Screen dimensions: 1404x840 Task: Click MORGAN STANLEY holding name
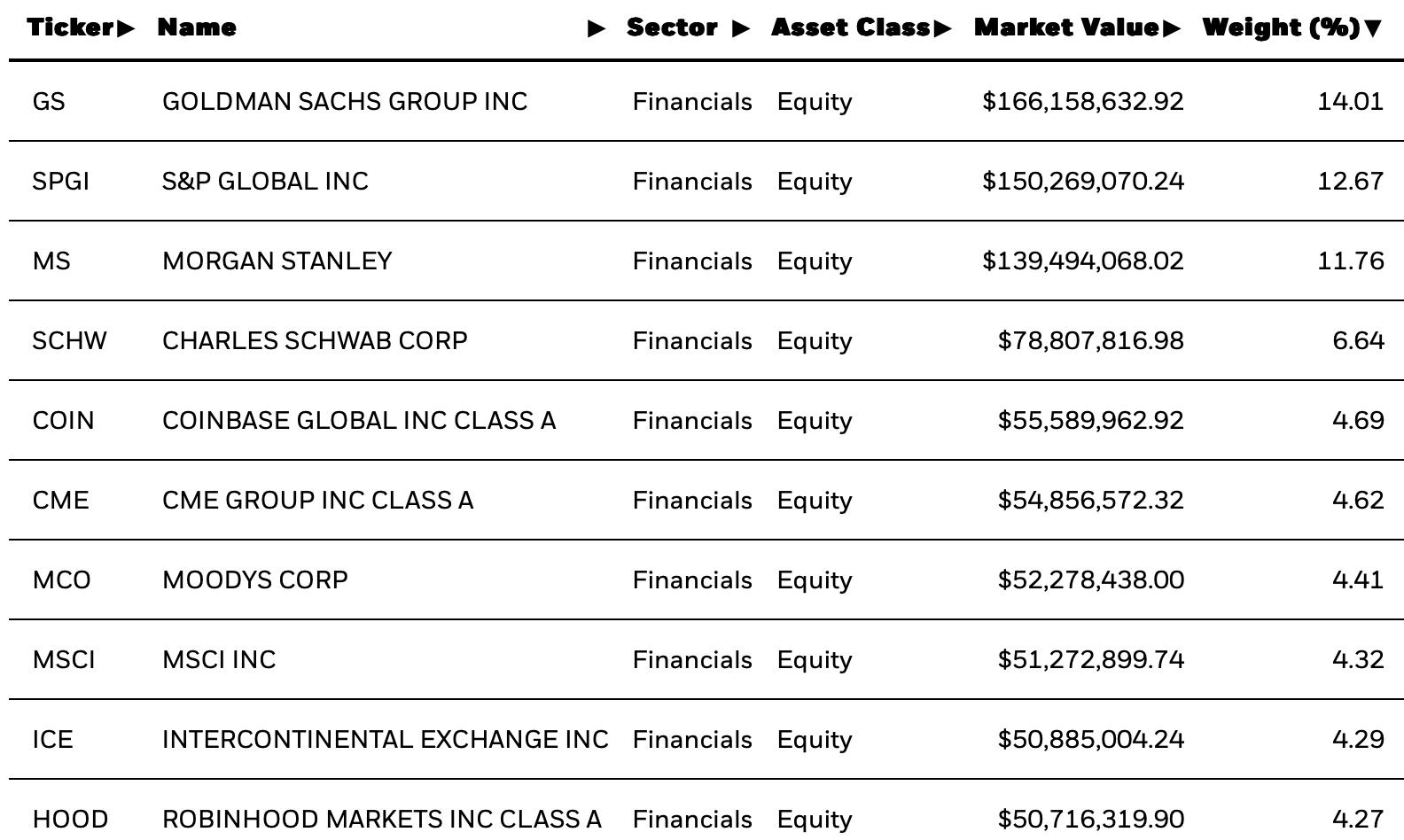[x=277, y=261]
